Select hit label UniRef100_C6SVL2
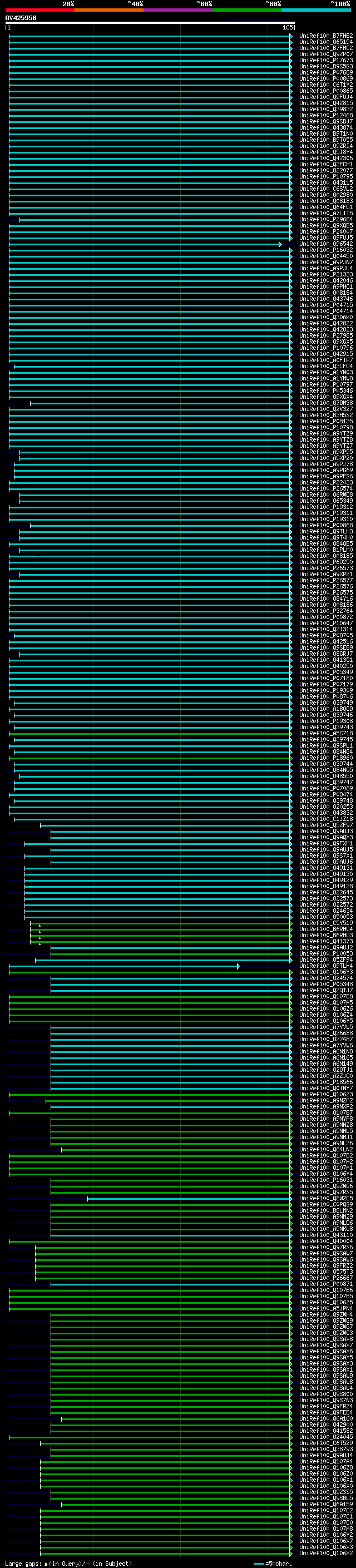The image size is (356, 1568). [325, 189]
